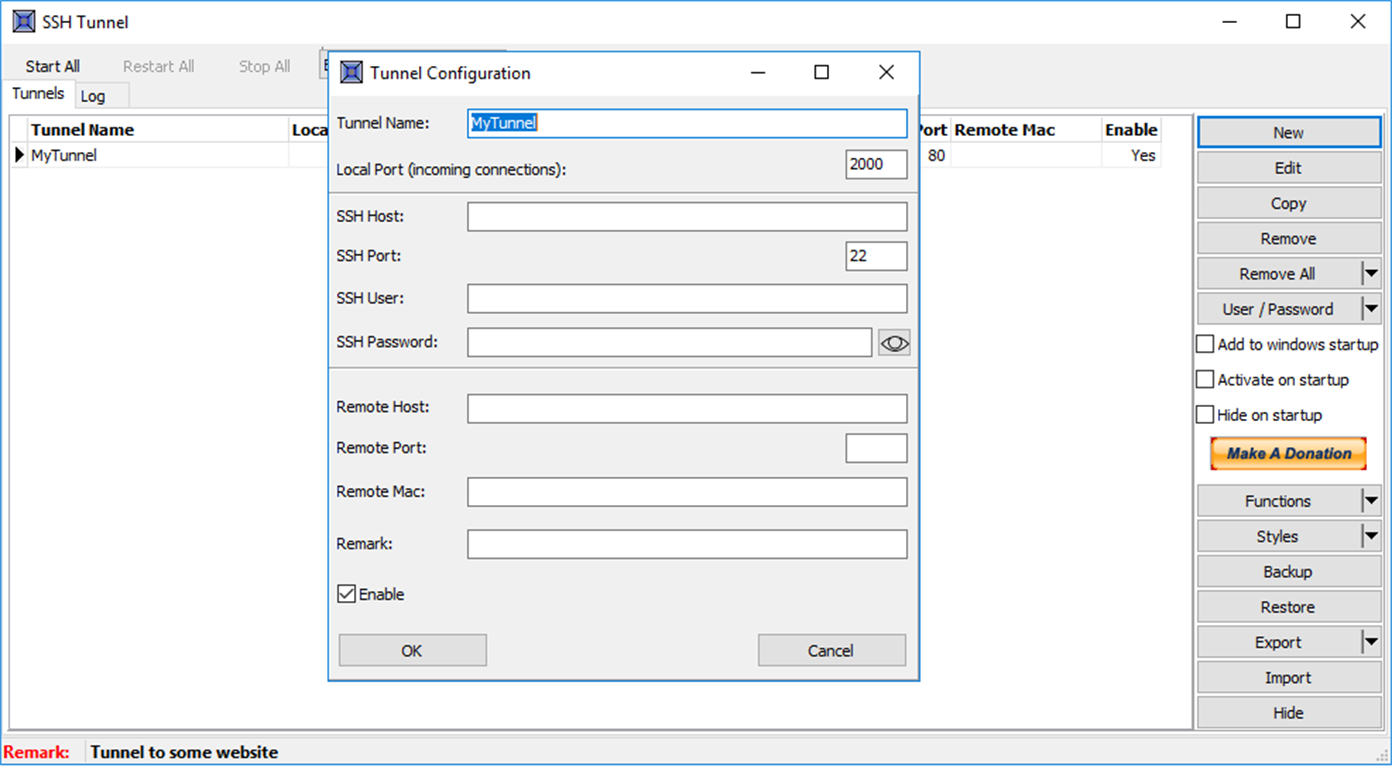Click the Hide button
1392x768 pixels.
tap(1289, 713)
